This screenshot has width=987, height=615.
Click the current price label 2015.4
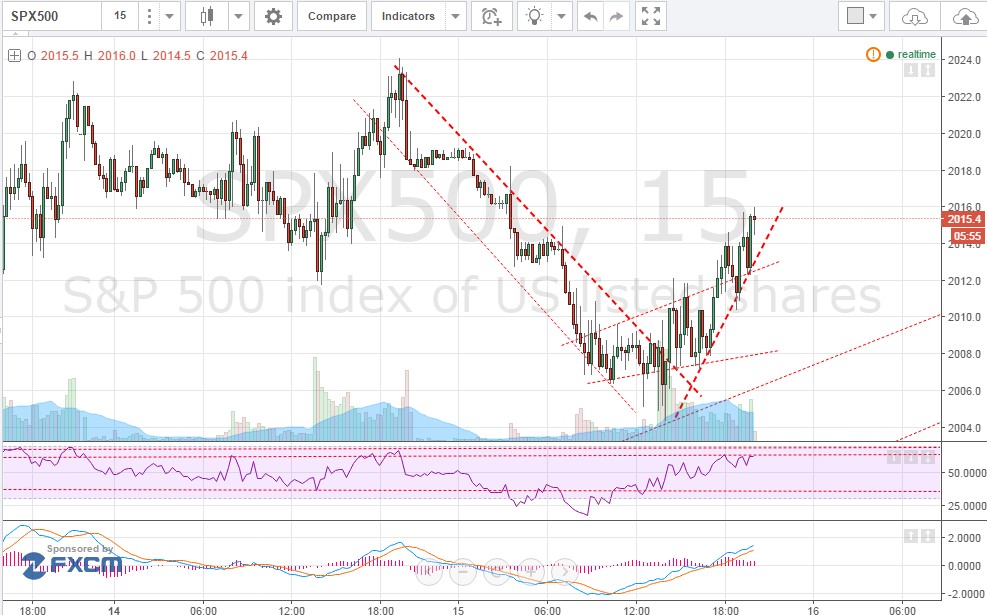pyautogui.click(x=963, y=218)
